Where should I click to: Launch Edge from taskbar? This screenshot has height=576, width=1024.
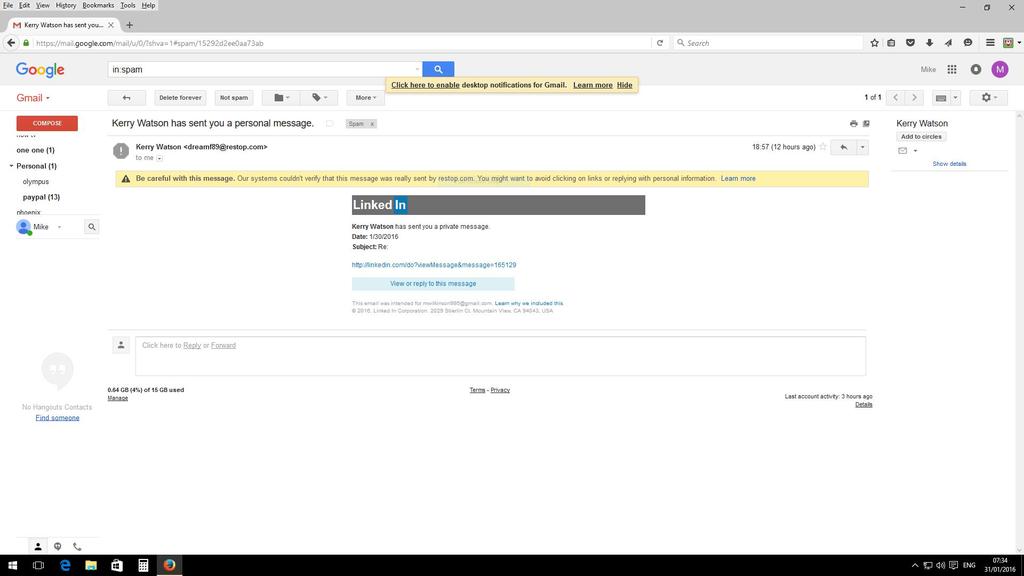65,565
